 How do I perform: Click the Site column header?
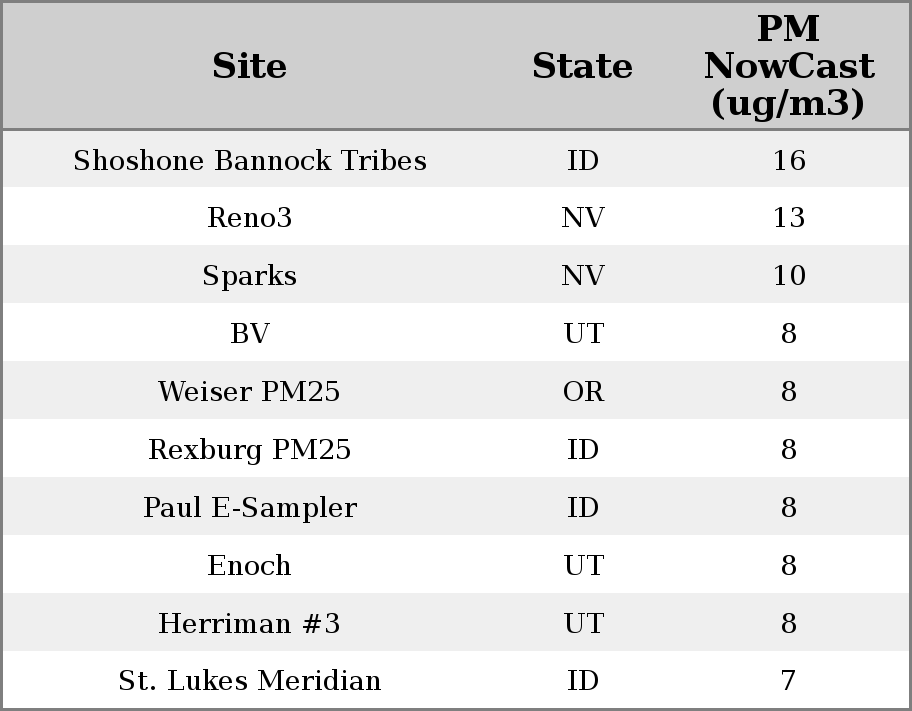[x=249, y=66]
